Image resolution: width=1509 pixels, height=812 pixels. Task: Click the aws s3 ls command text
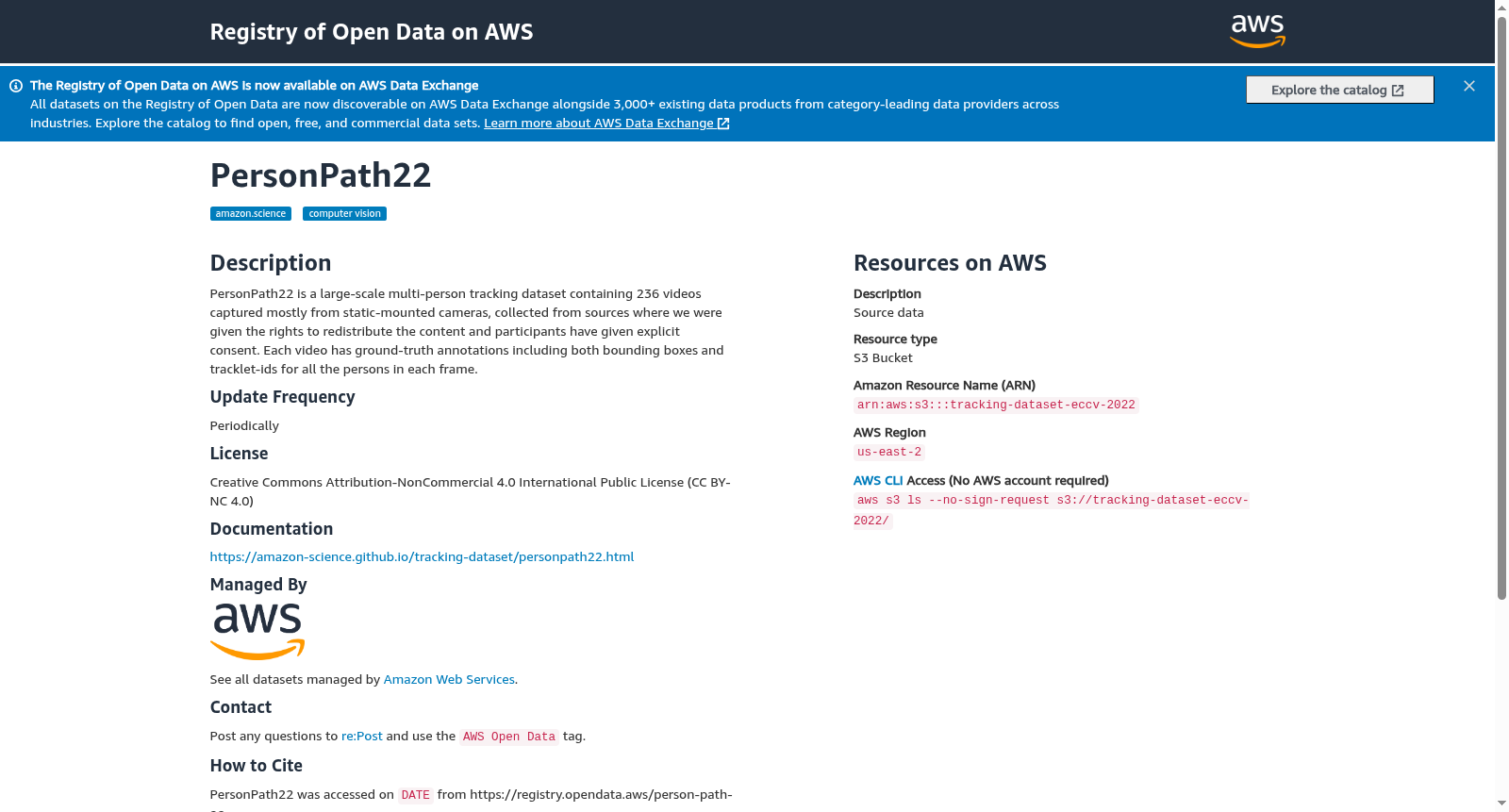click(x=1052, y=510)
